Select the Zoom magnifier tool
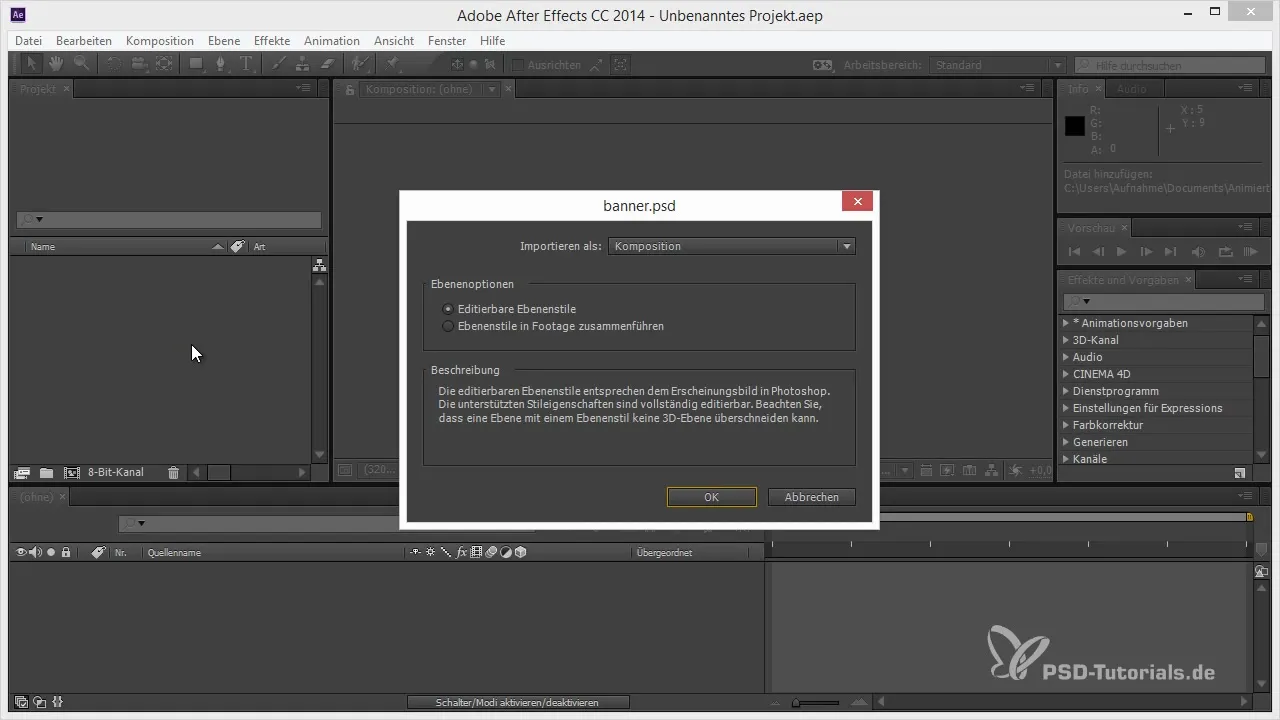The width and height of the screenshot is (1280, 720). (80, 65)
